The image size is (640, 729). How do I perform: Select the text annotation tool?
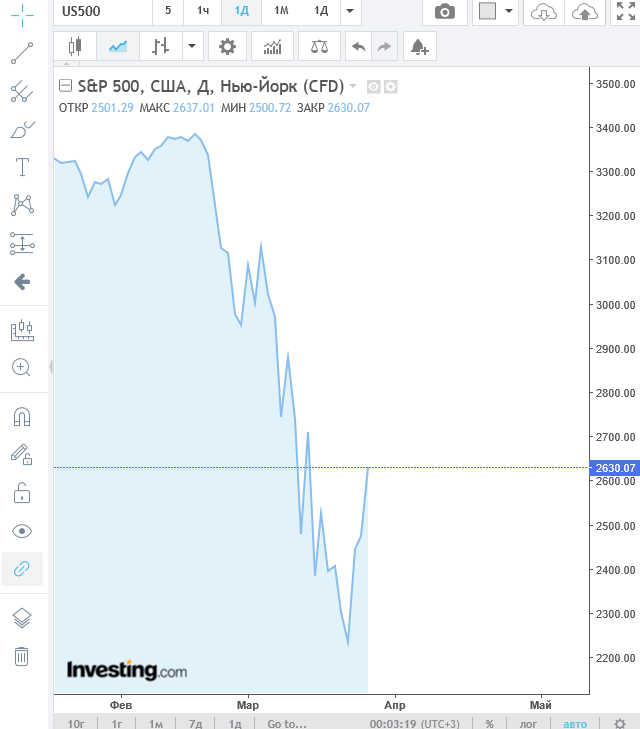tap(22, 167)
